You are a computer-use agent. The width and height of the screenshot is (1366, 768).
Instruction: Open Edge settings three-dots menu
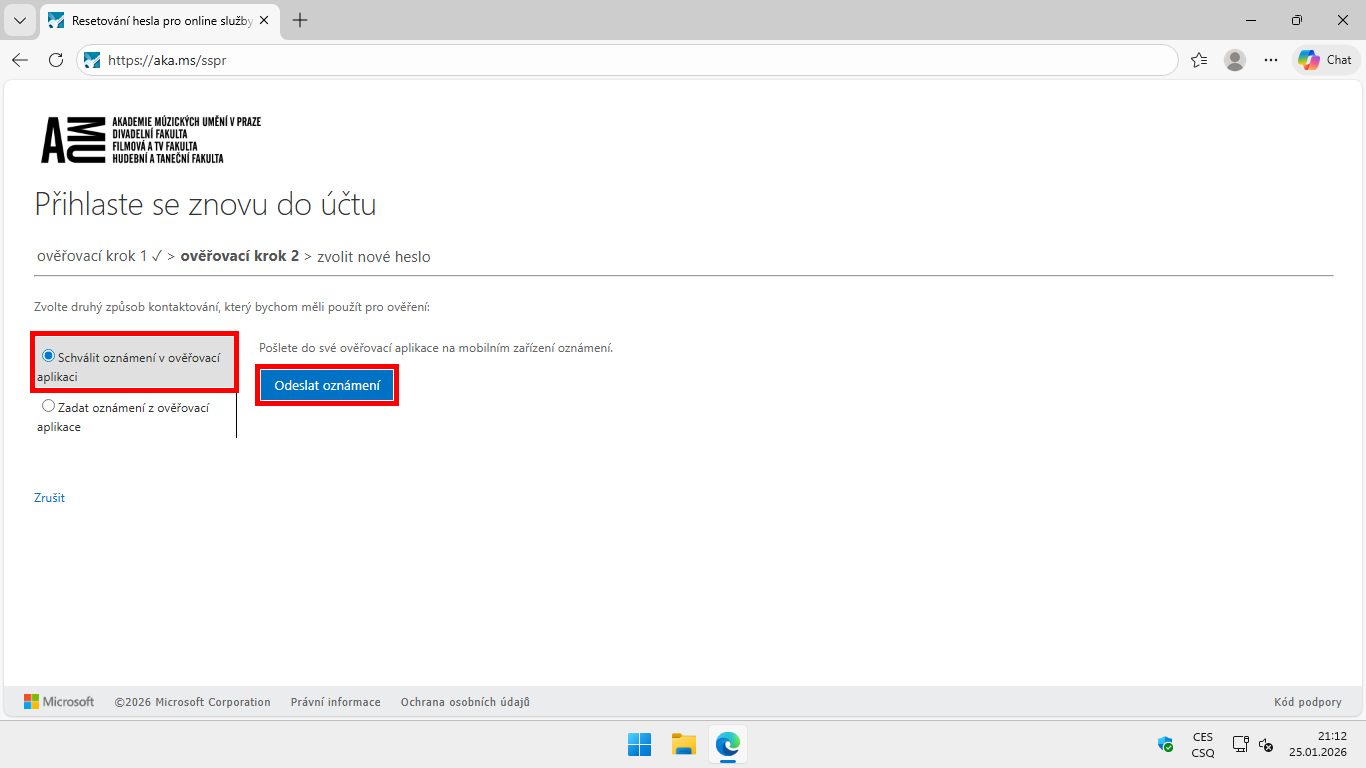click(x=1271, y=60)
